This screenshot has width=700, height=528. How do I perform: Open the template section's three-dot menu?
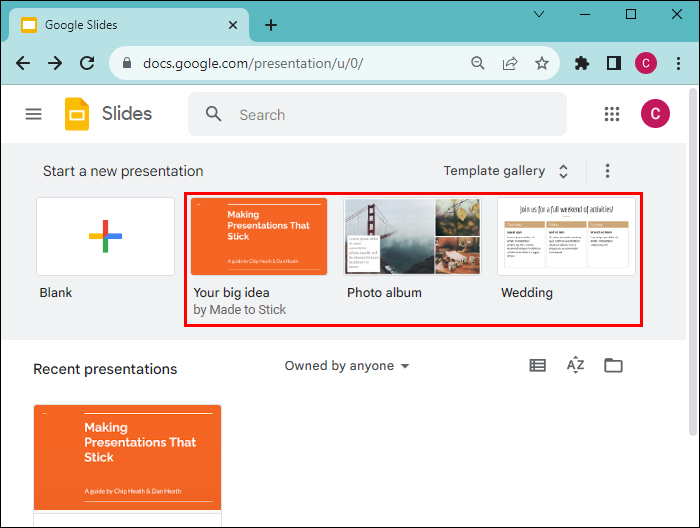607,171
